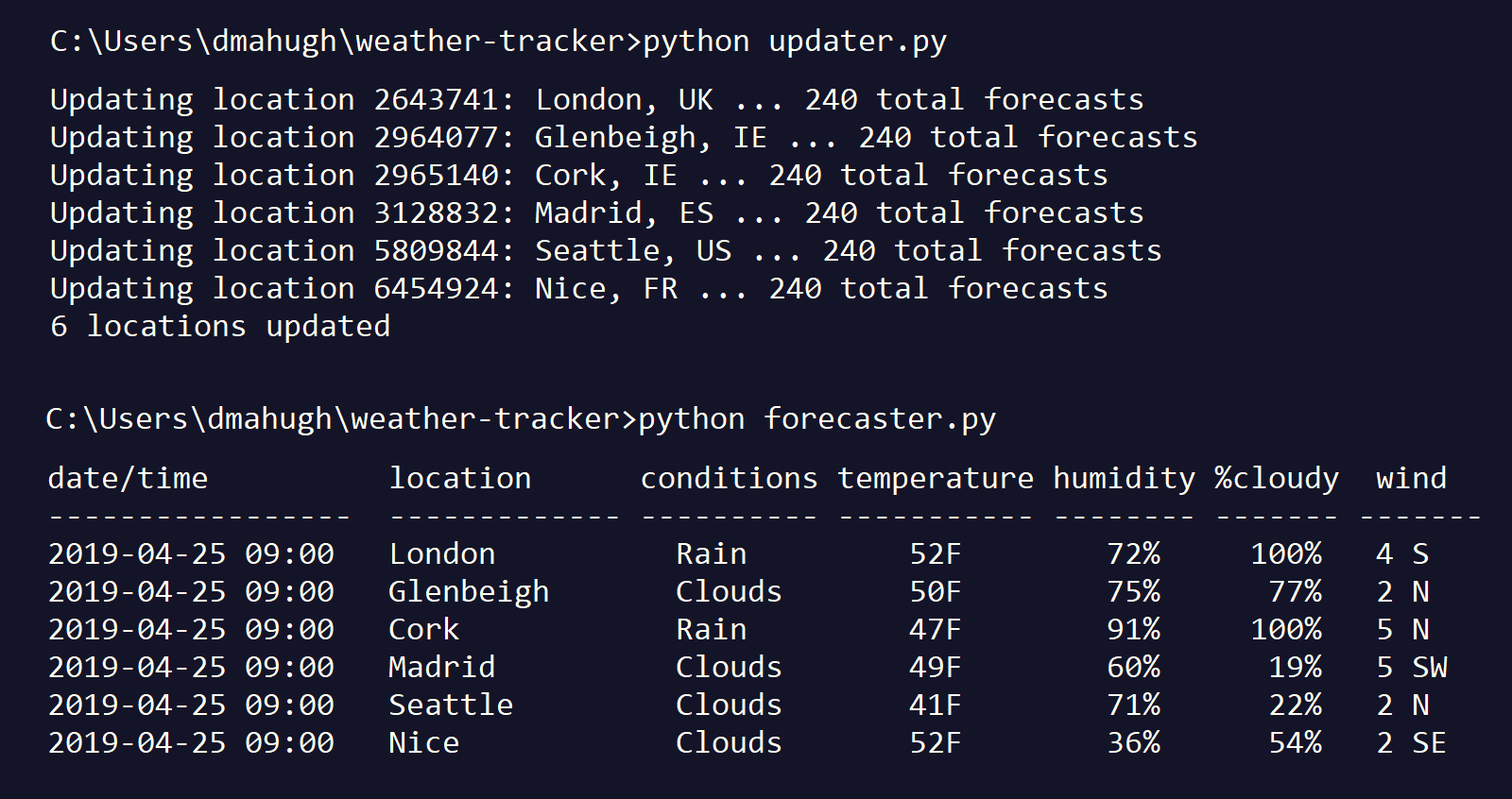The width and height of the screenshot is (1512, 799).
Task: Click the '%cloudy' column header
Action: pyautogui.click(x=1277, y=480)
